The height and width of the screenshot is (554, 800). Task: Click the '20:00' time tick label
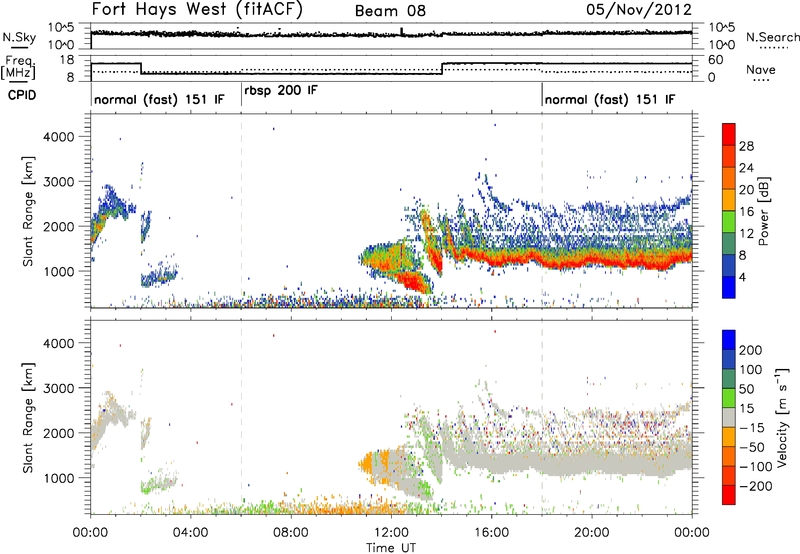(591, 533)
